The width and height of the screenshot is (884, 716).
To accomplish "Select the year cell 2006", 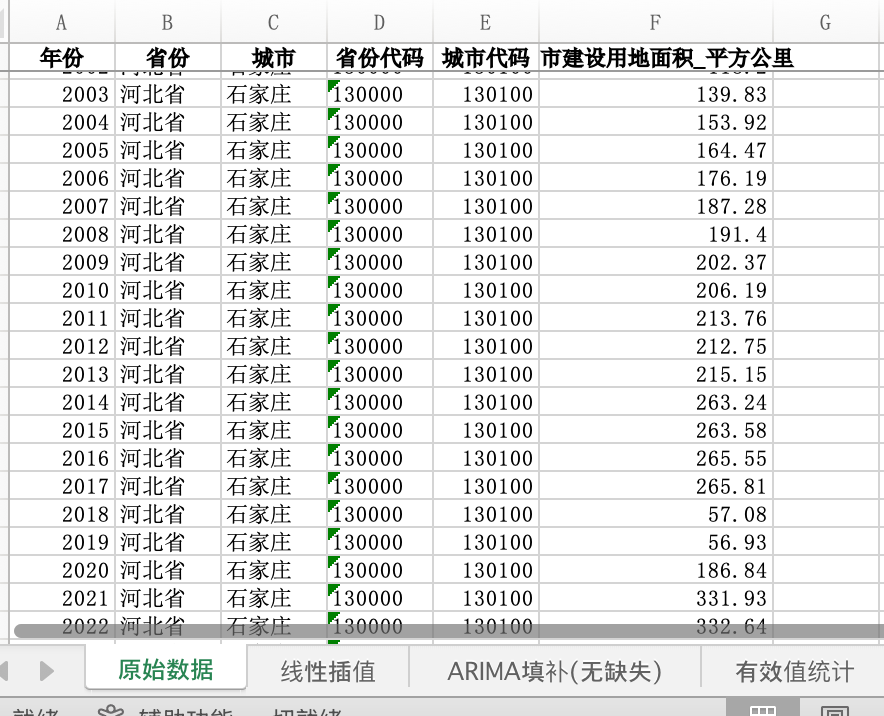I will 62,178.
